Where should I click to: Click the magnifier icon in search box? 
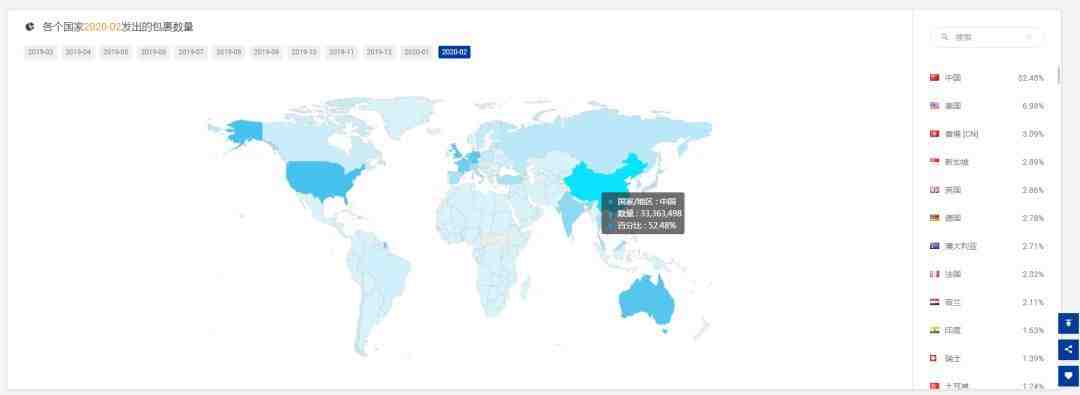944,37
